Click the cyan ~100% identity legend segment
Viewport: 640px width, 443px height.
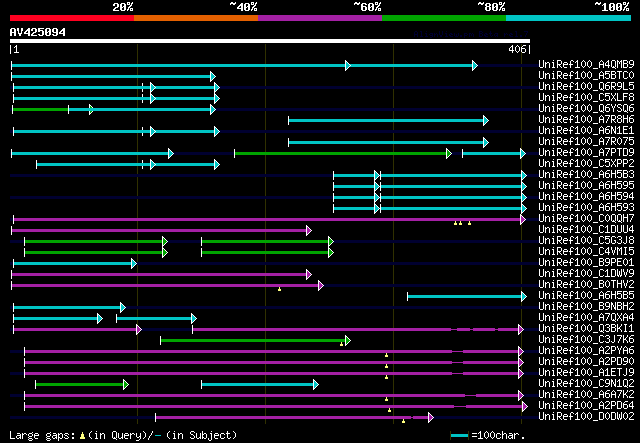coord(568,18)
